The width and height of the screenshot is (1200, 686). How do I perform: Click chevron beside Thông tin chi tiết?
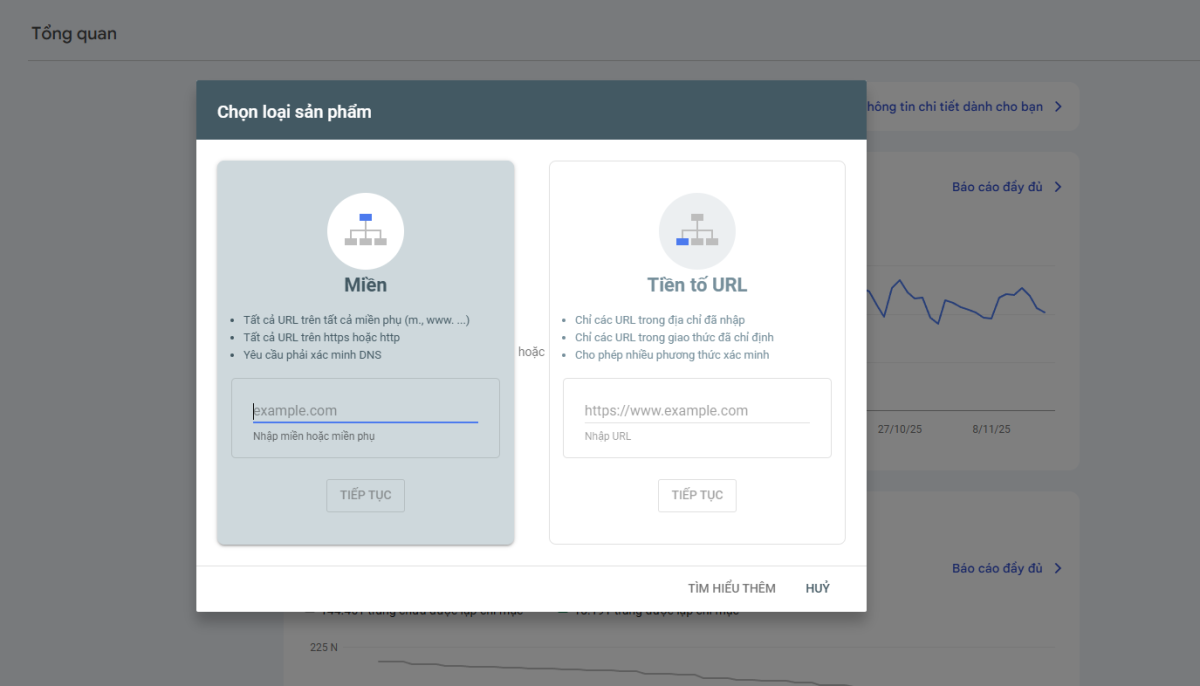point(1059,106)
